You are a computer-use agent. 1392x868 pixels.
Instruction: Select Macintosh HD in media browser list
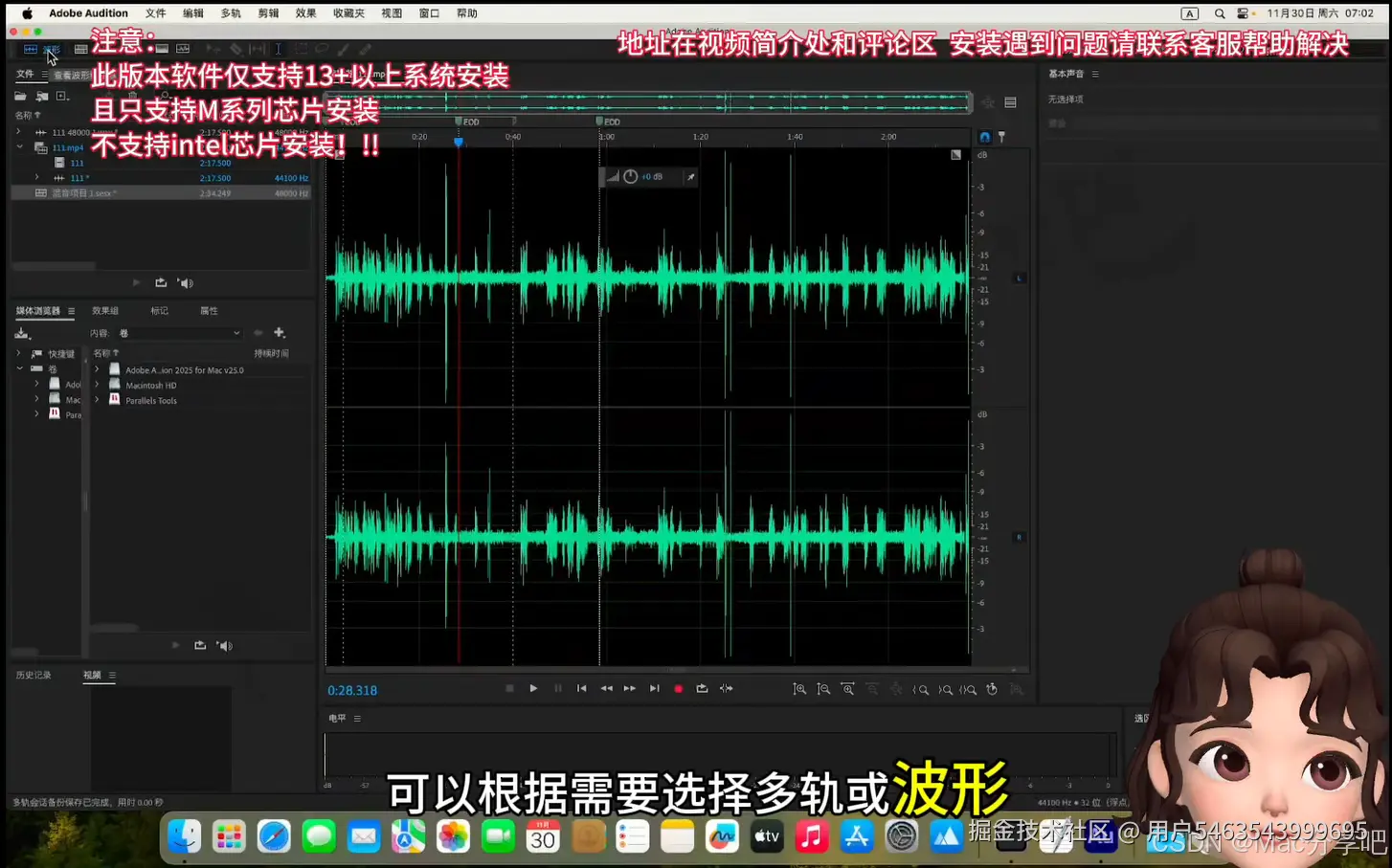[151, 386]
